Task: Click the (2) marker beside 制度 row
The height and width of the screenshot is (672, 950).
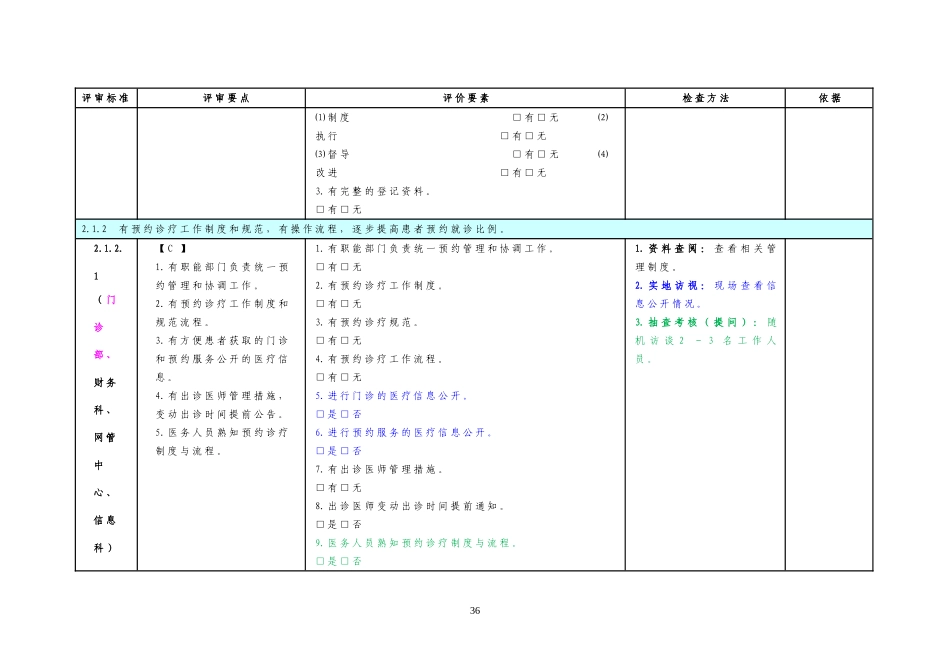Action: coord(603,118)
